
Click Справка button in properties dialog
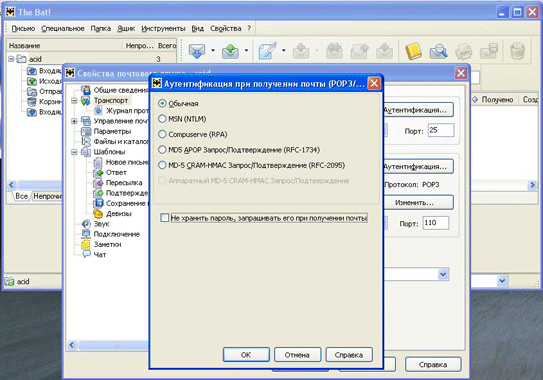(433, 364)
